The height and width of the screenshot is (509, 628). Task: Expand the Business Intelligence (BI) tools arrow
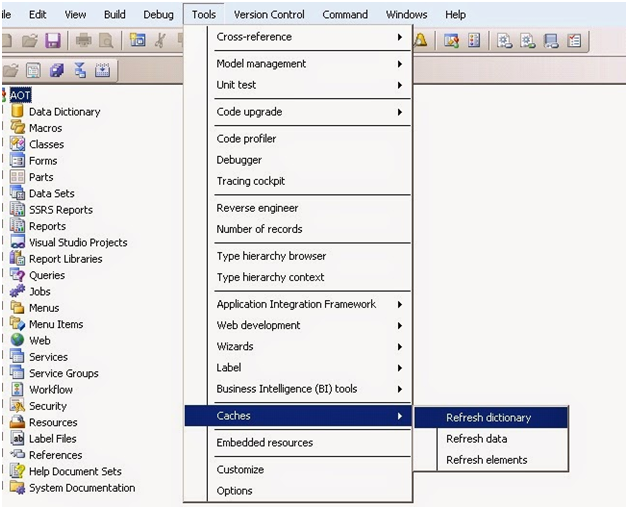[x=399, y=389]
